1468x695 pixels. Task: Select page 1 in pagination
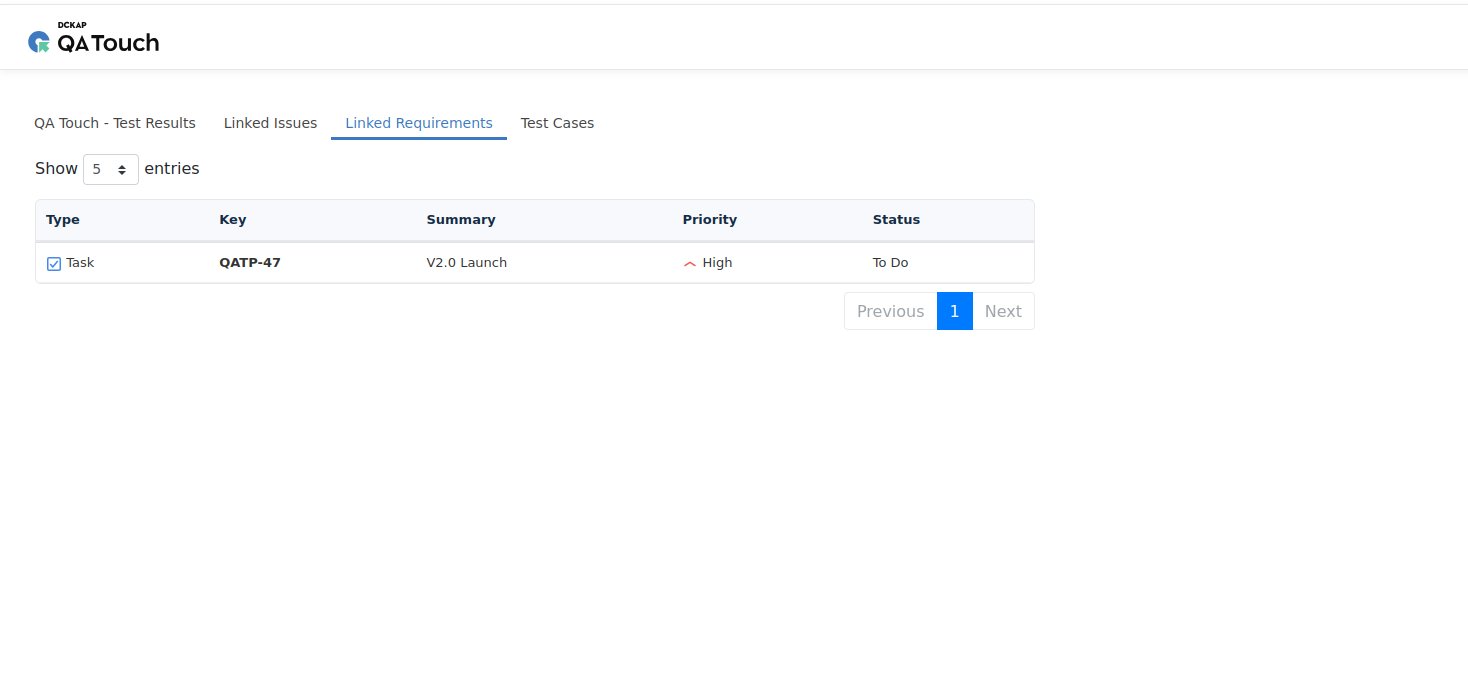(x=954, y=311)
